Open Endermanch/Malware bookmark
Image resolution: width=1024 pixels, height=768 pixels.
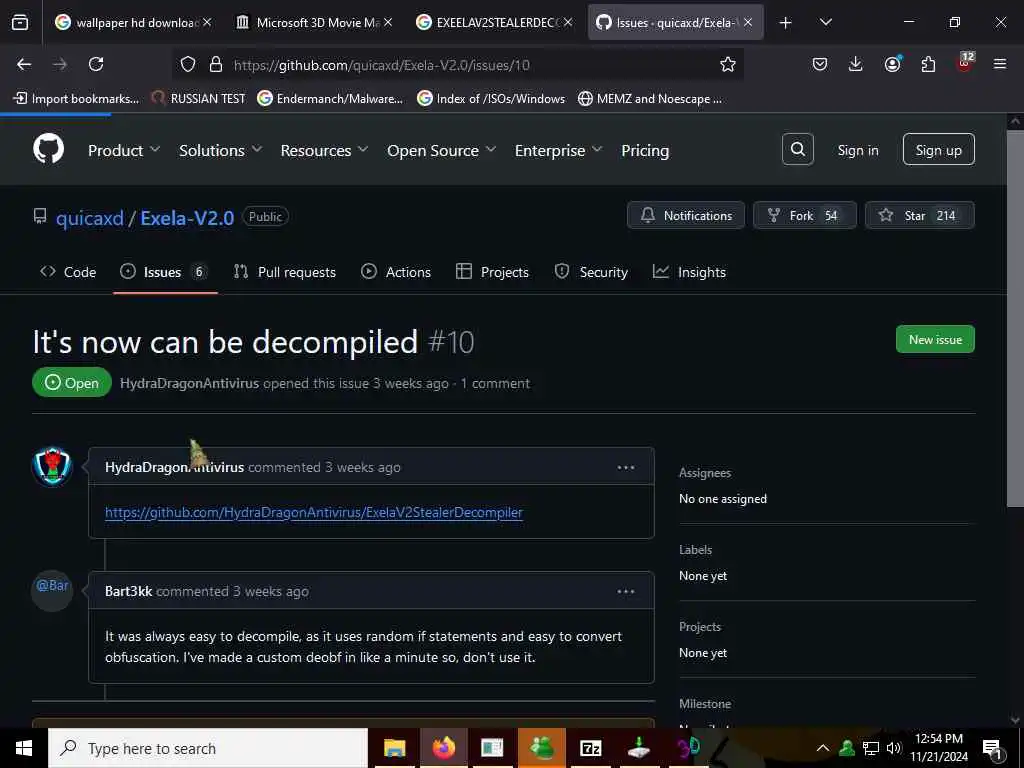point(330,99)
